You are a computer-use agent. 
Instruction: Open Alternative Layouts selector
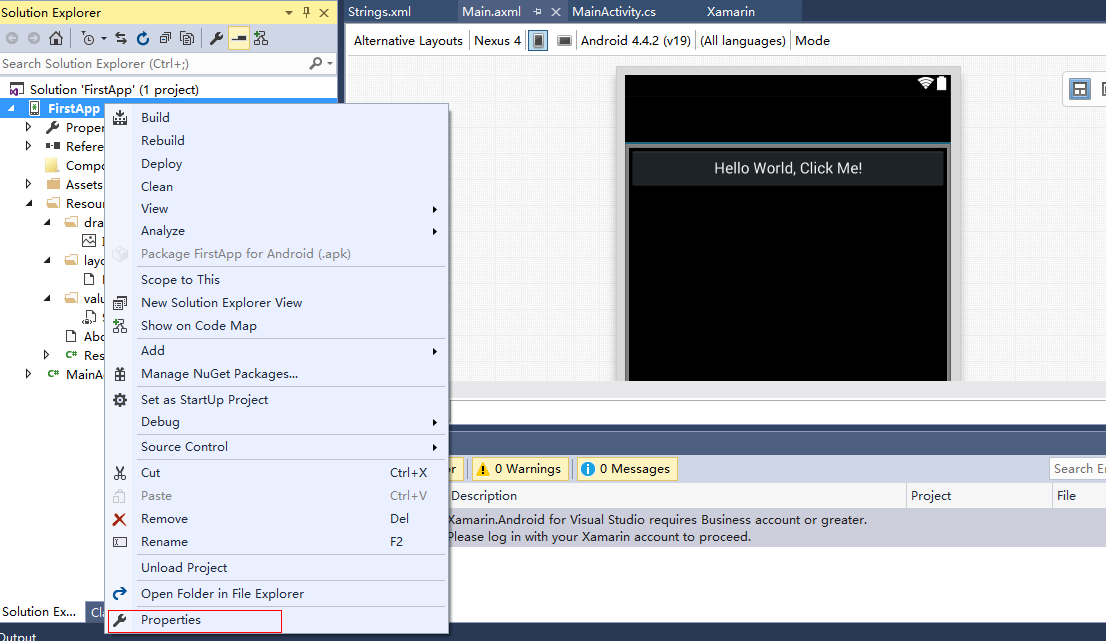(408, 41)
